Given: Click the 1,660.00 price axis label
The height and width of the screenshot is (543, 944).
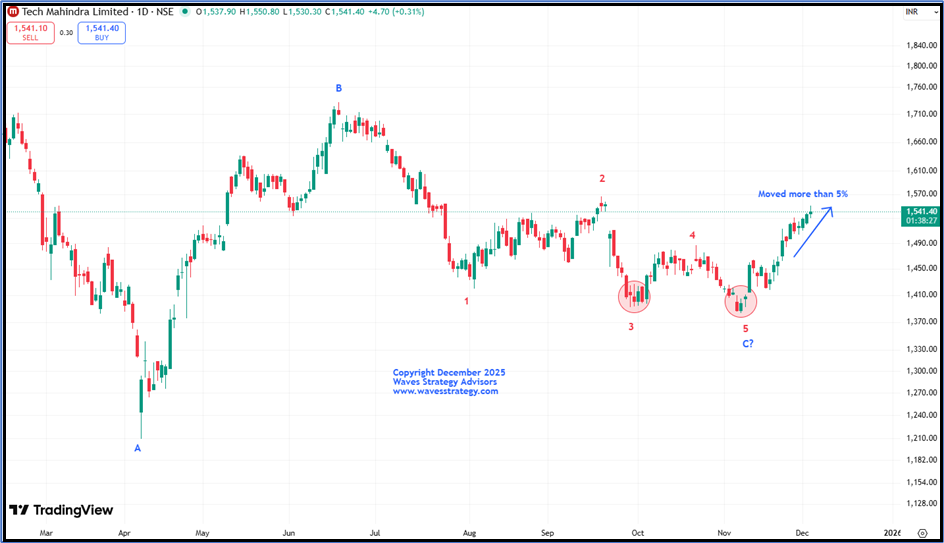Looking at the screenshot, I should click(x=922, y=142).
